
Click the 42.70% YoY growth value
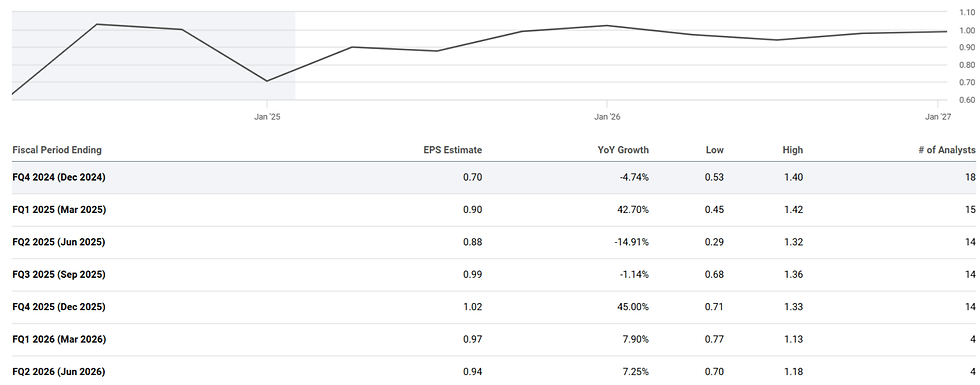(x=632, y=210)
